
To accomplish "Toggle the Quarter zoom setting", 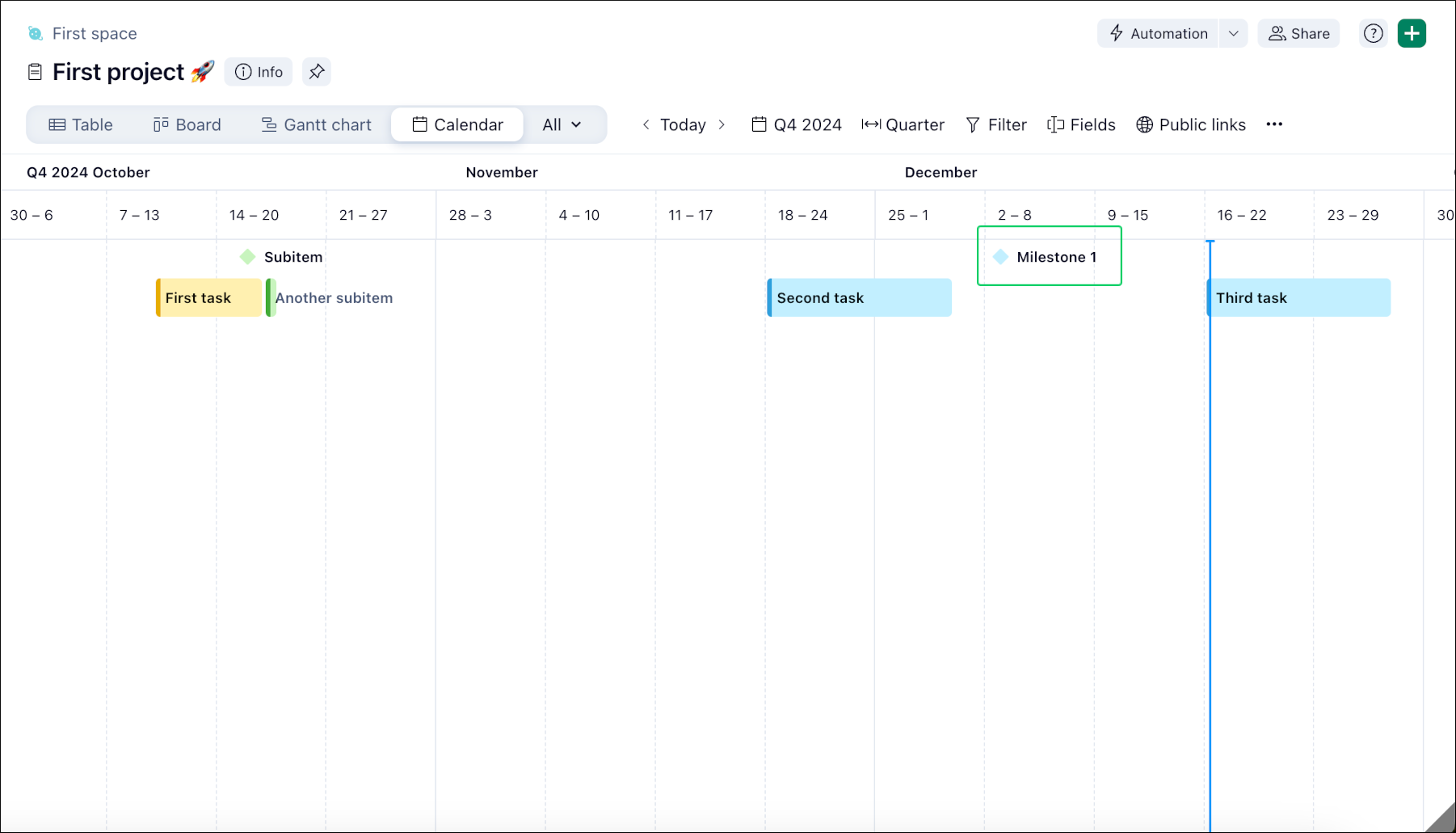I will tap(903, 124).
